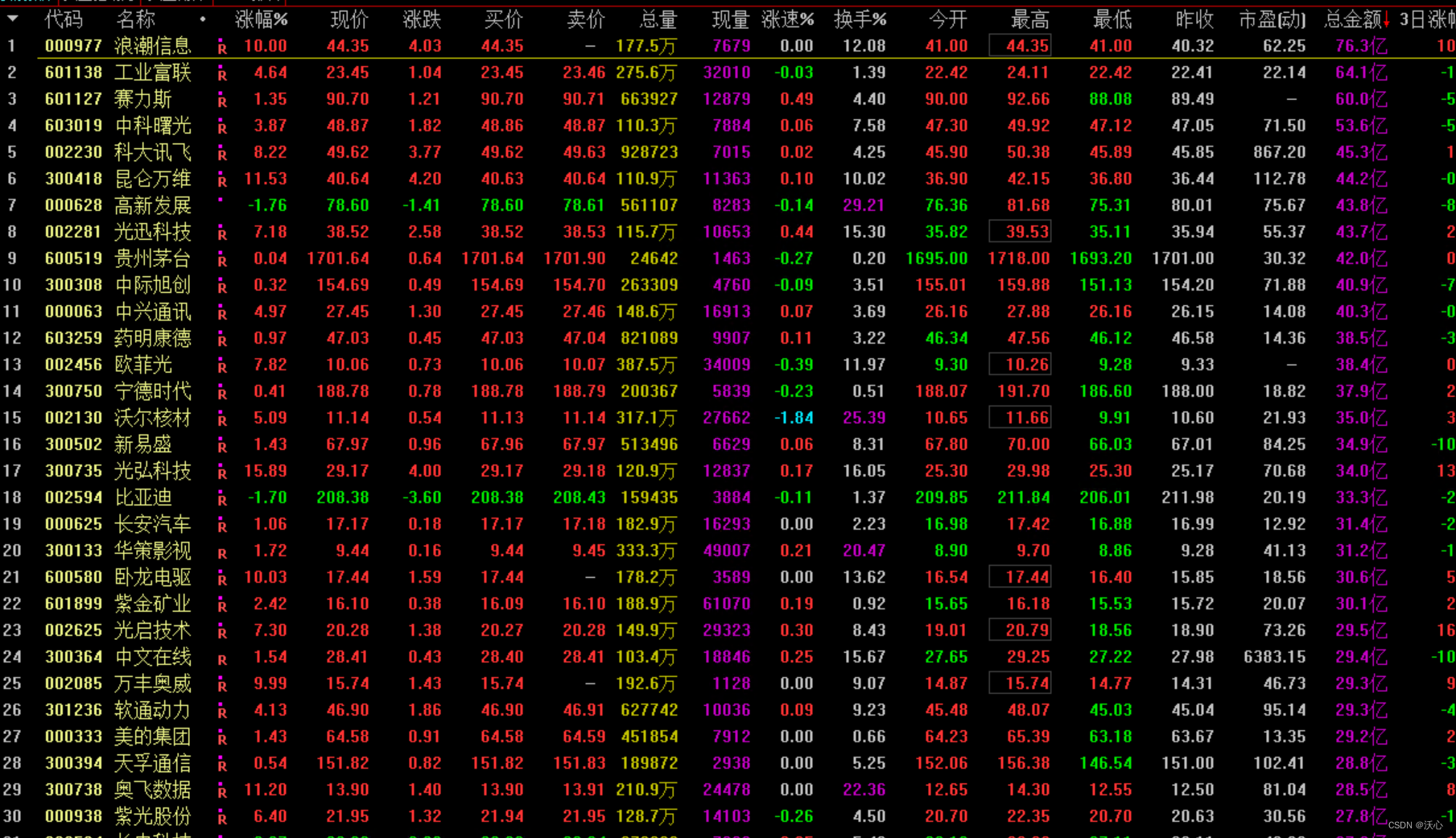Click the 换手% column header
The width and height of the screenshot is (1456, 838).
click(x=860, y=19)
